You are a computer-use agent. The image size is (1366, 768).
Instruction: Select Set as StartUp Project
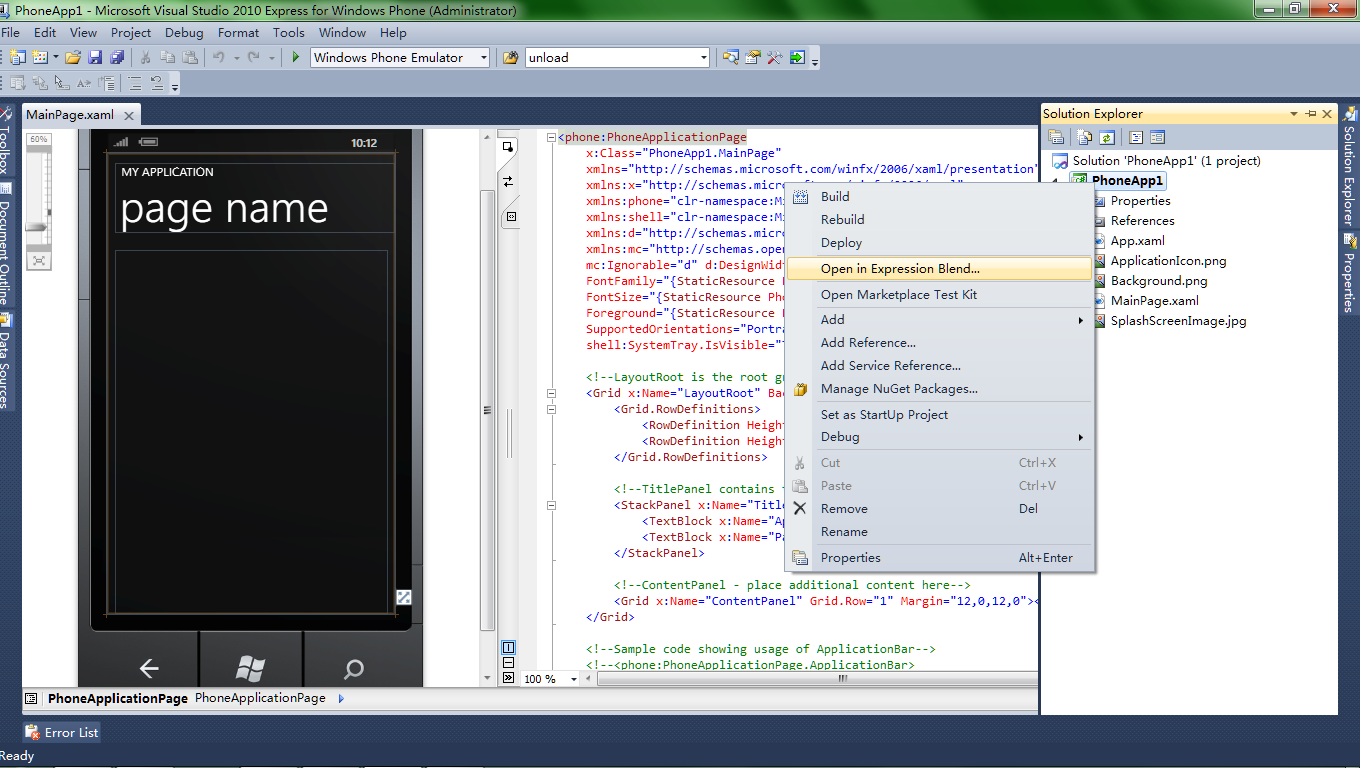(x=940, y=414)
